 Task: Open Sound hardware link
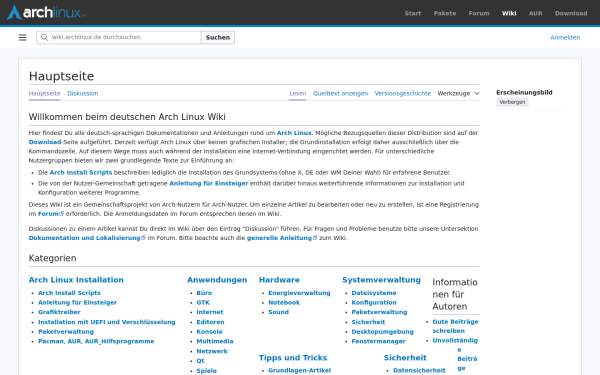pos(278,312)
